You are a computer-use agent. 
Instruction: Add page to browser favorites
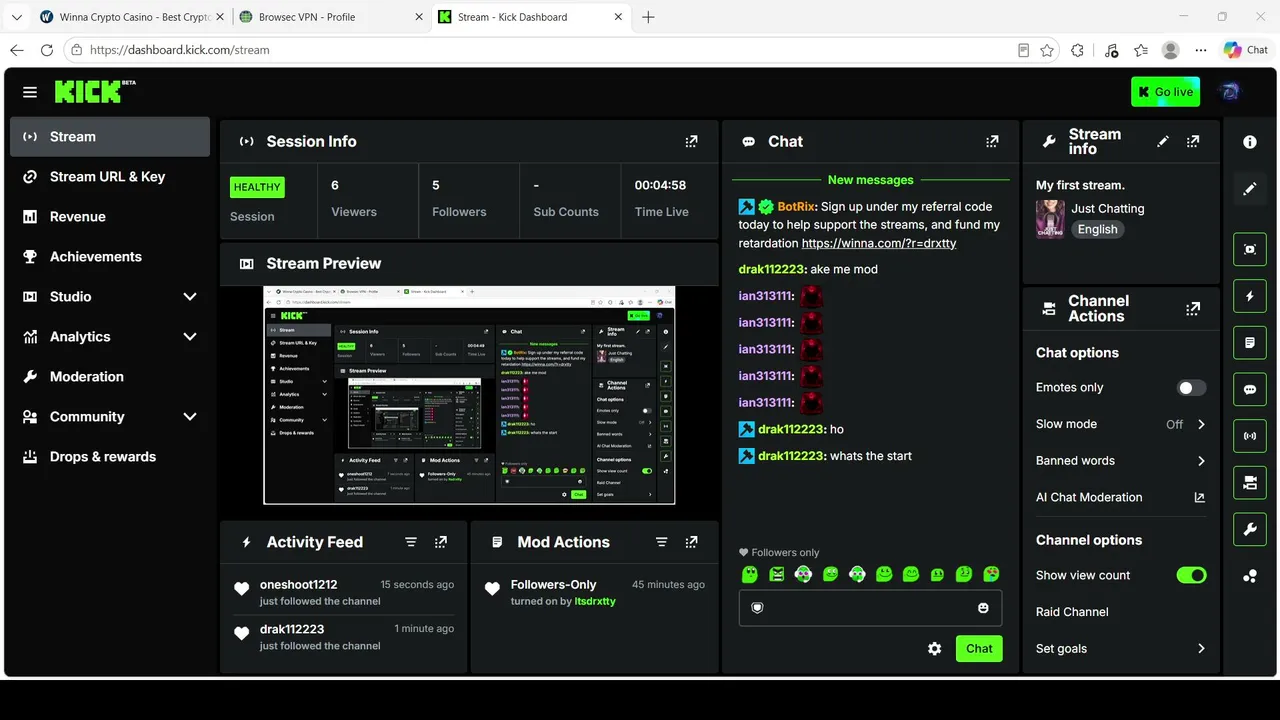click(x=1047, y=50)
